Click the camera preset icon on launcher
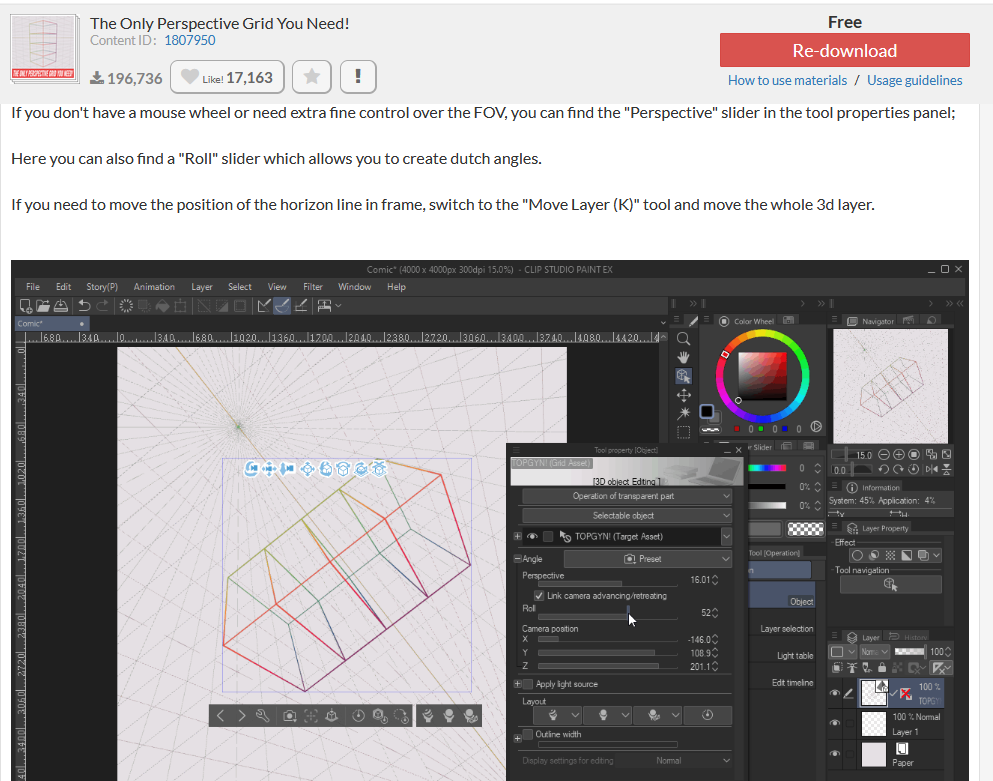Viewport: 993px width, 781px height. [x=289, y=716]
